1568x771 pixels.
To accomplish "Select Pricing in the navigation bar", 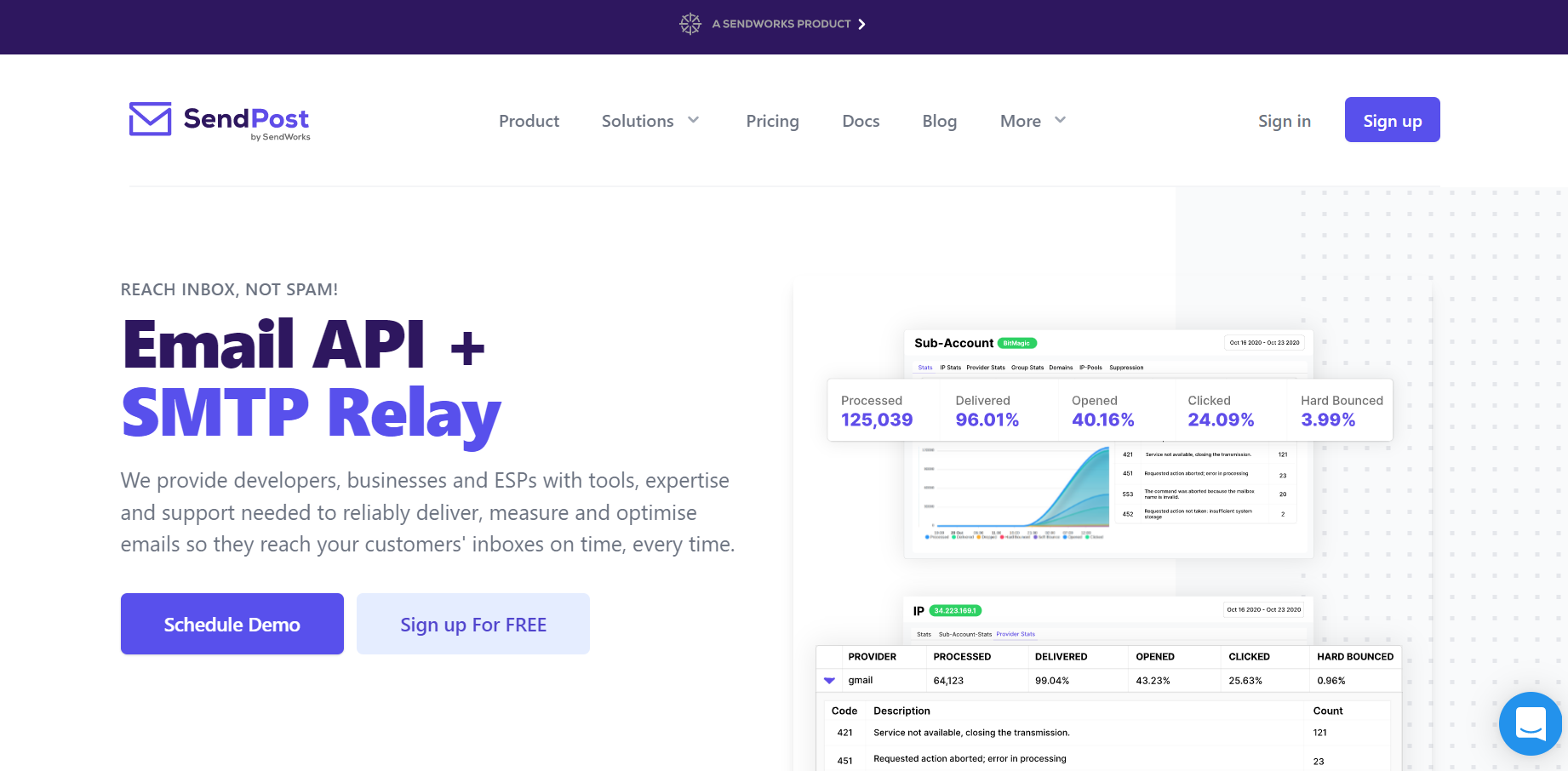I will pyautogui.click(x=772, y=121).
